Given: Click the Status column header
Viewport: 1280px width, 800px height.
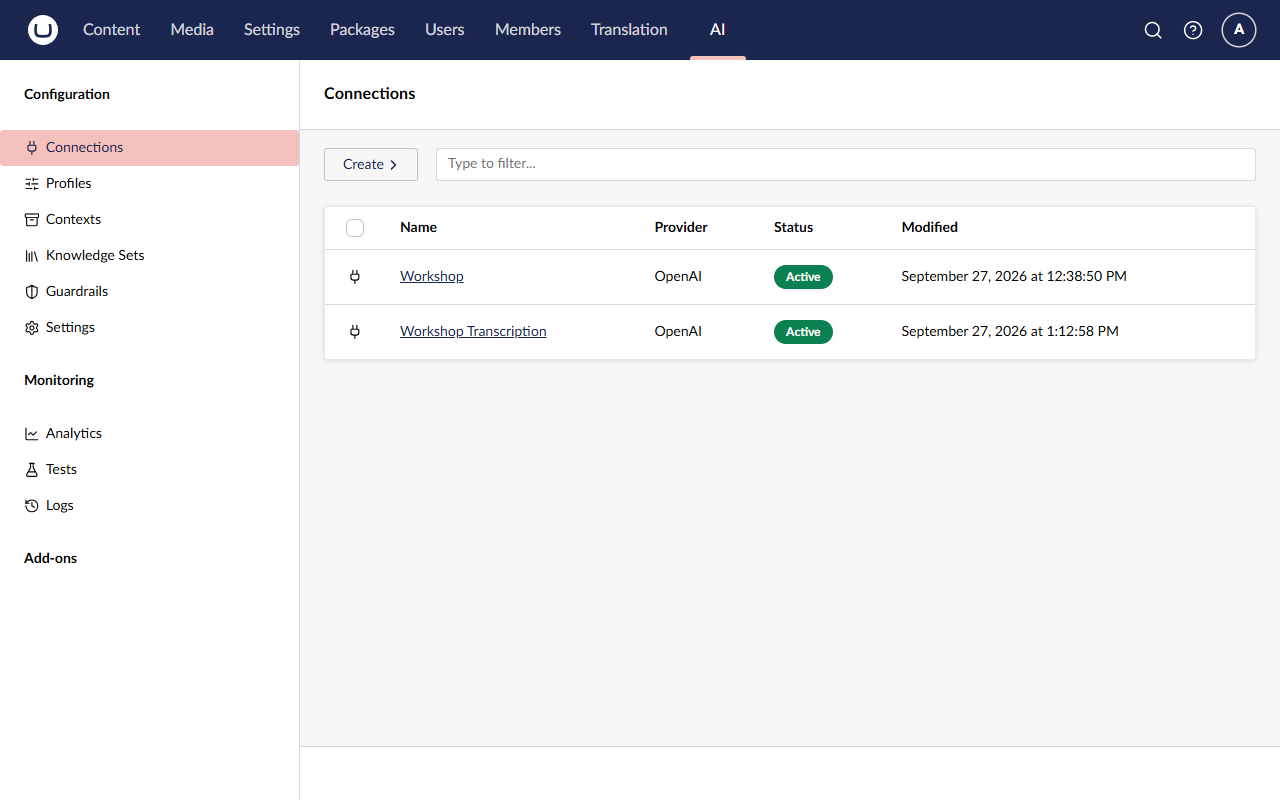Looking at the screenshot, I should pos(794,227).
